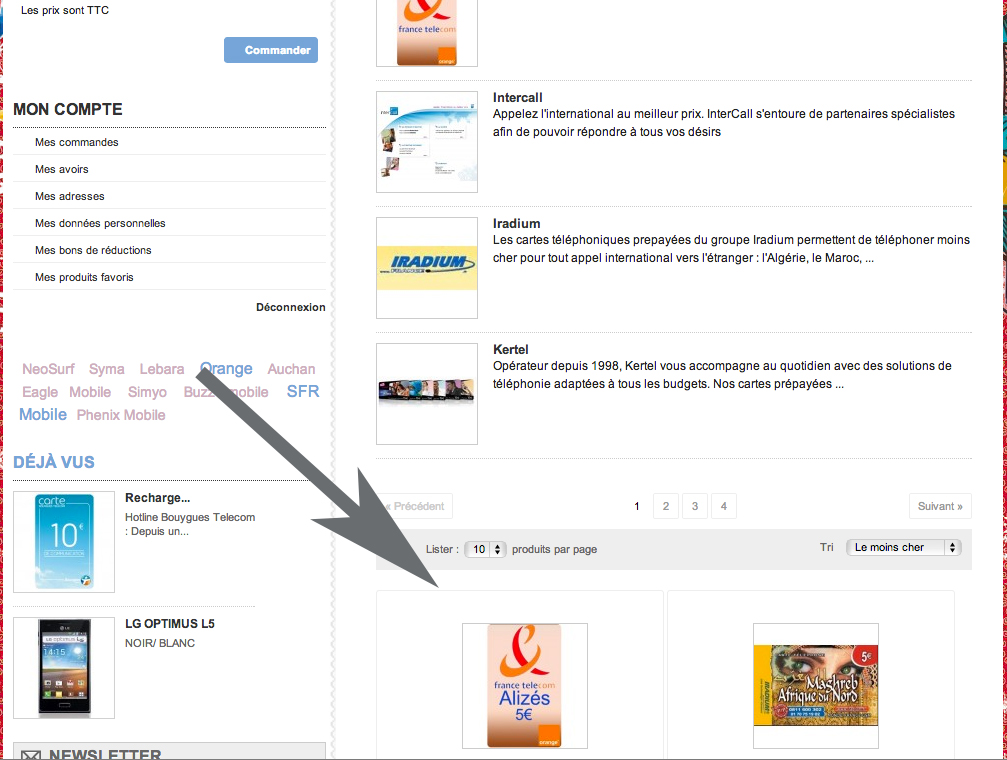Viewport: 1007px width, 760px height.
Task: Click the Déconnexion link
Action: pos(290,307)
